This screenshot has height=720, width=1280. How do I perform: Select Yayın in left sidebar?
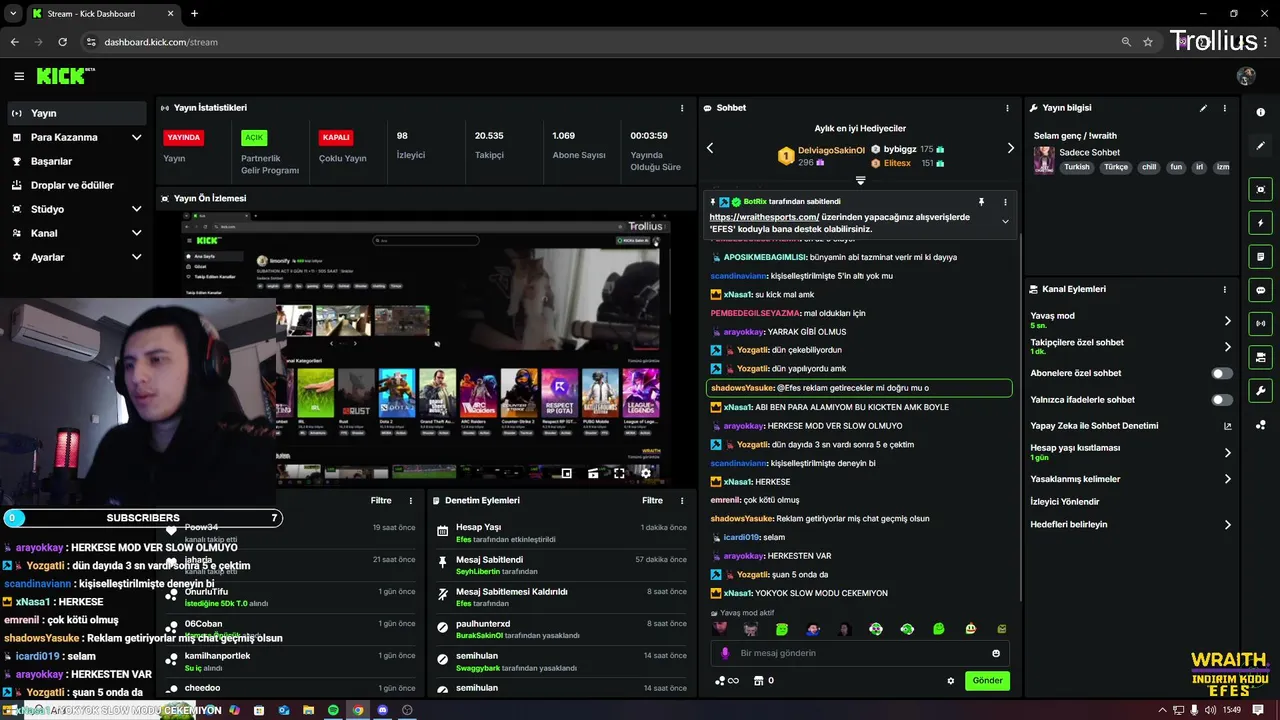tap(77, 113)
